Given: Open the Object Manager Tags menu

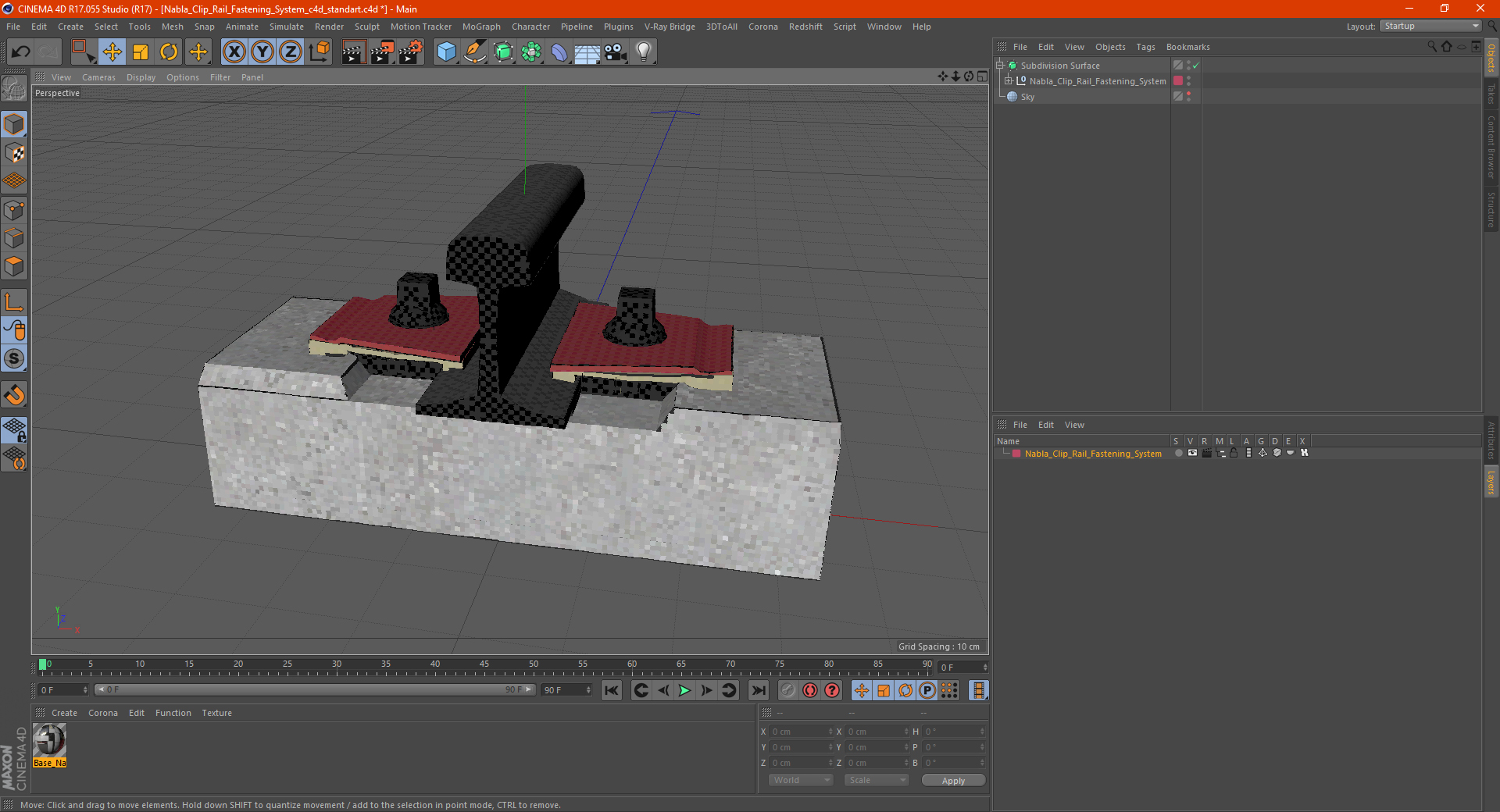Looking at the screenshot, I should tap(1145, 47).
